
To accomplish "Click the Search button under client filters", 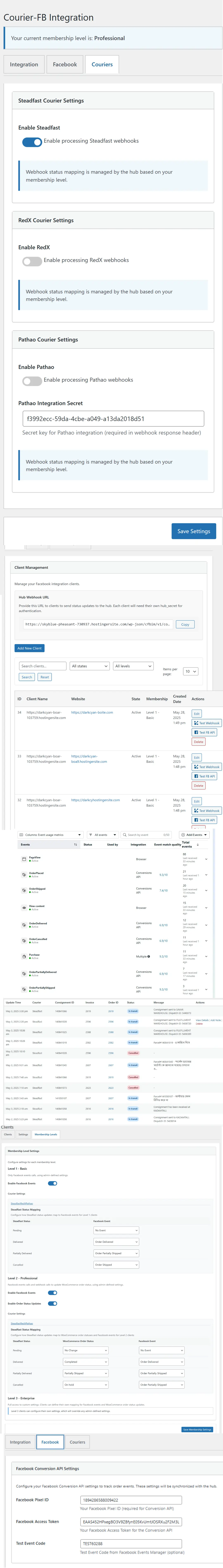I will pos(27,677).
